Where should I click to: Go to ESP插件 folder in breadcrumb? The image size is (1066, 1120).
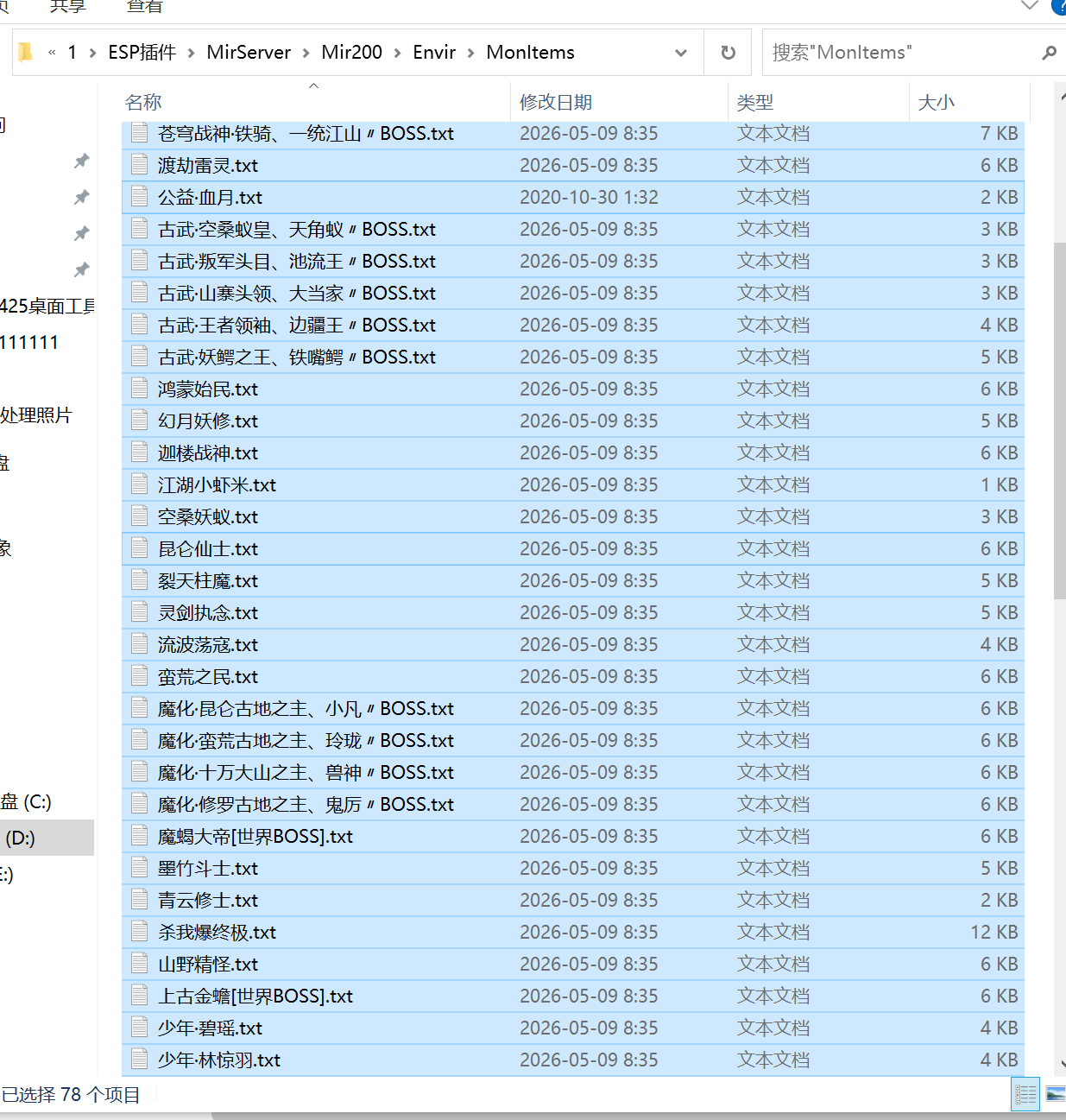click(x=142, y=53)
